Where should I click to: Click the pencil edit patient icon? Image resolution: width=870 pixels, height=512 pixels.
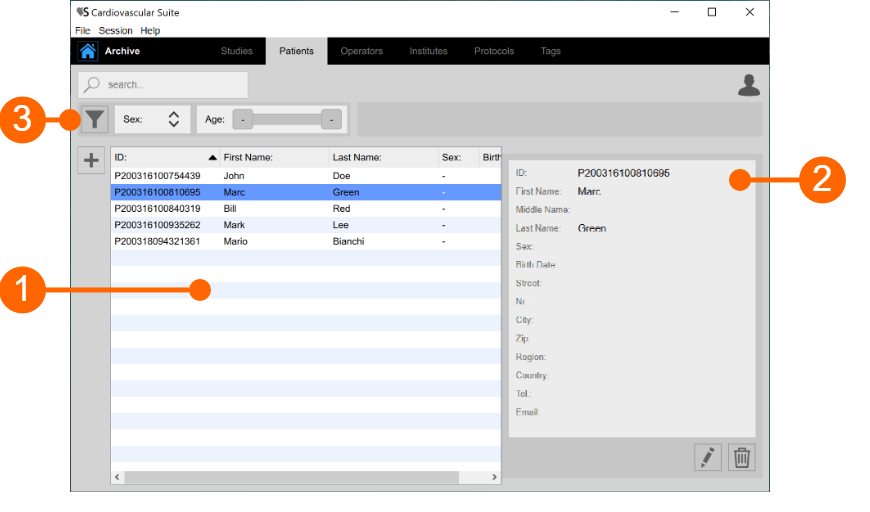(x=707, y=458)
